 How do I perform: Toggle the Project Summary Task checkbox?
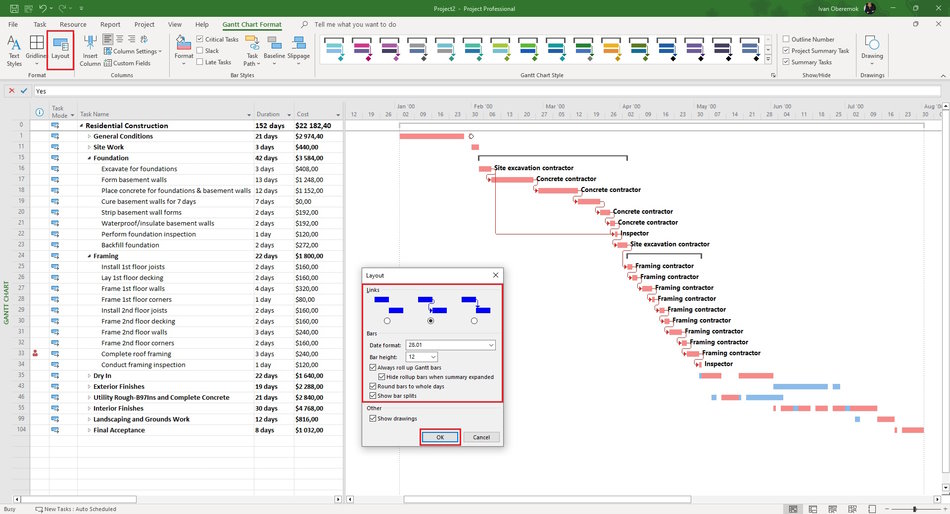coord(786,50)
